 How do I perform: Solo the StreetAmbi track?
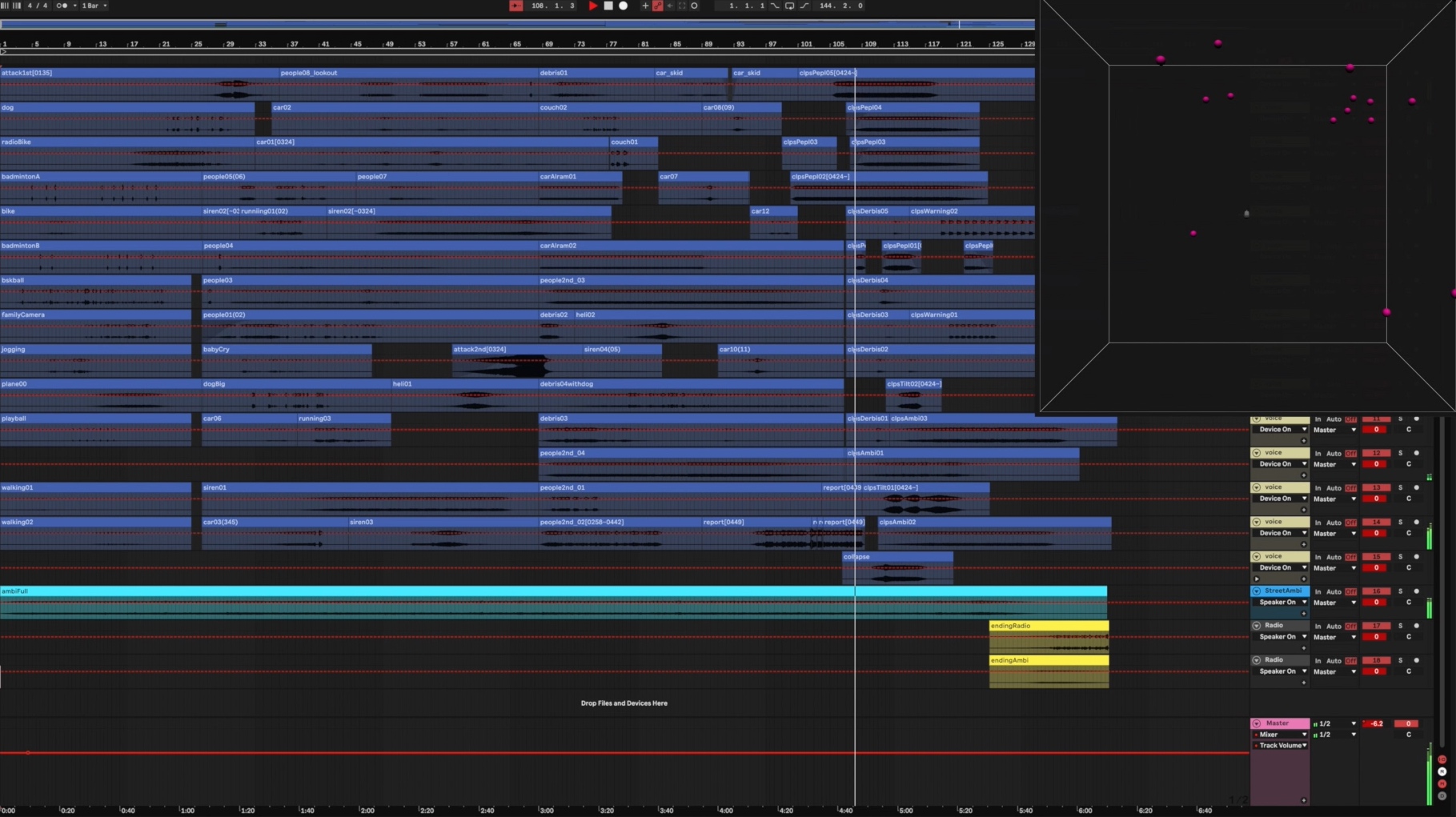pyautogui.click(x=1400, y=591)
